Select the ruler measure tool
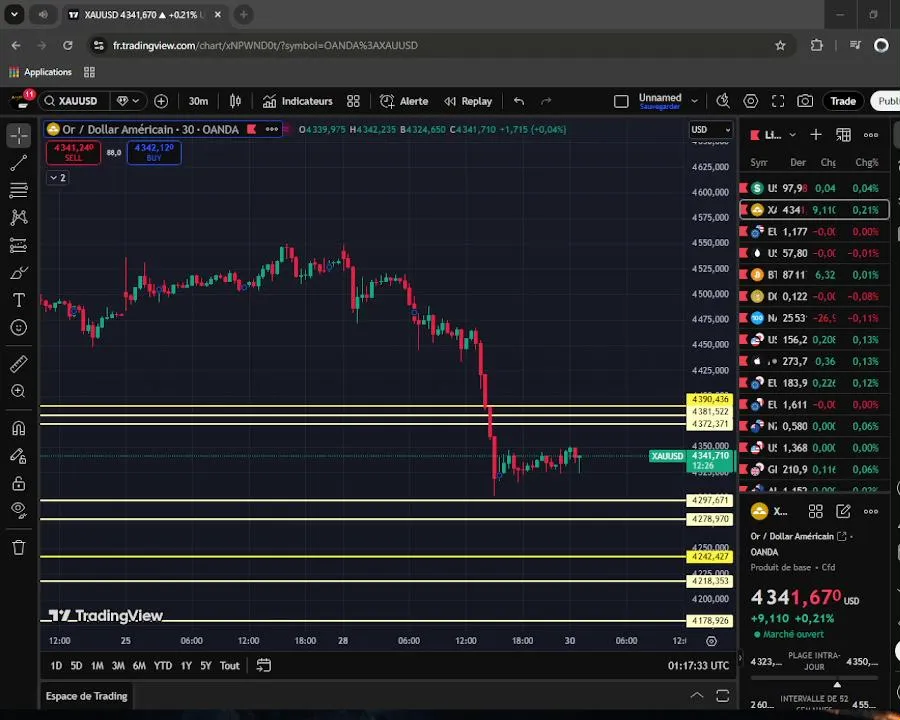The height and width of the screenshot is (720, 900). click(18, 364)
